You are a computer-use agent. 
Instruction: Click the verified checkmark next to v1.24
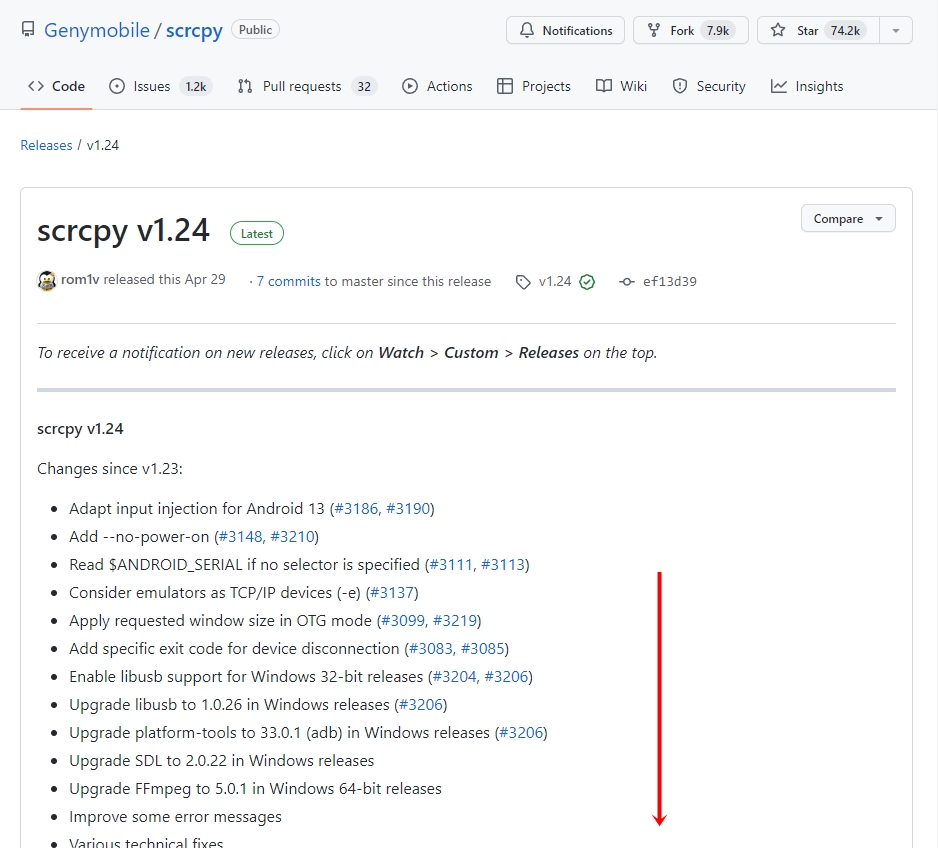[x=587, y=281]
